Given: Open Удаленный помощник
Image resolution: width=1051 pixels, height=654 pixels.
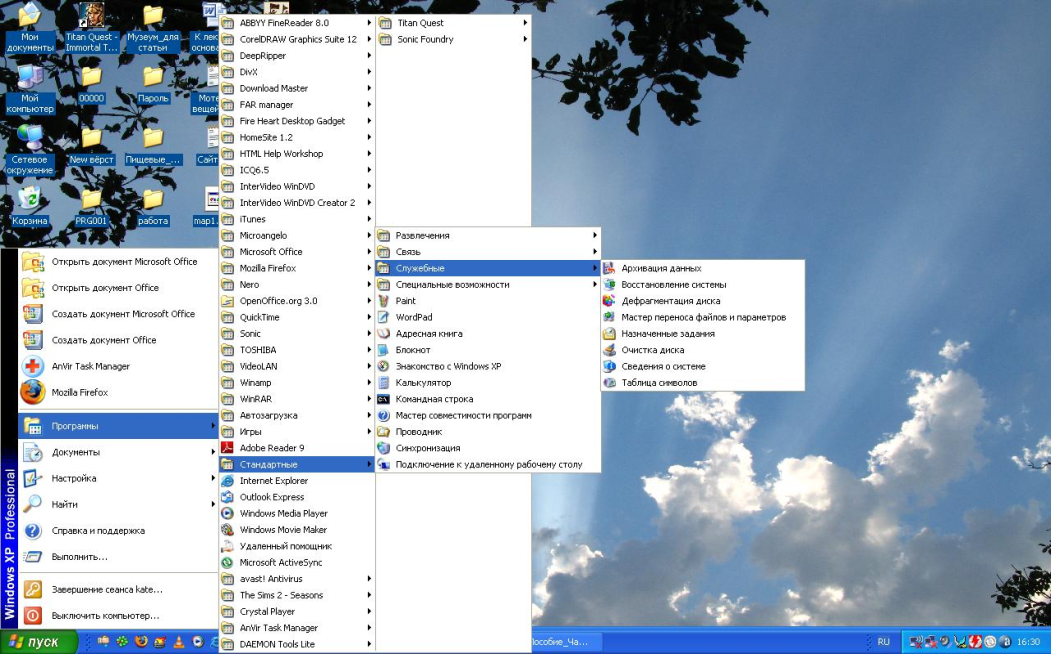Looking at the screenshot, I should 297,546.
